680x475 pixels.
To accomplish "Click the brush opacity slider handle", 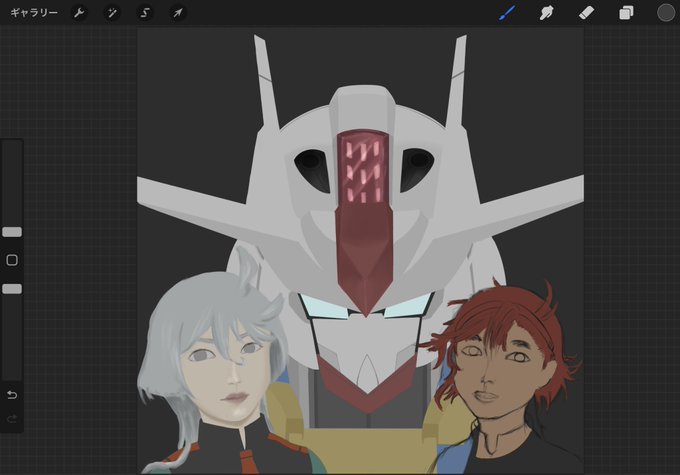I will (x=12, y=289).
